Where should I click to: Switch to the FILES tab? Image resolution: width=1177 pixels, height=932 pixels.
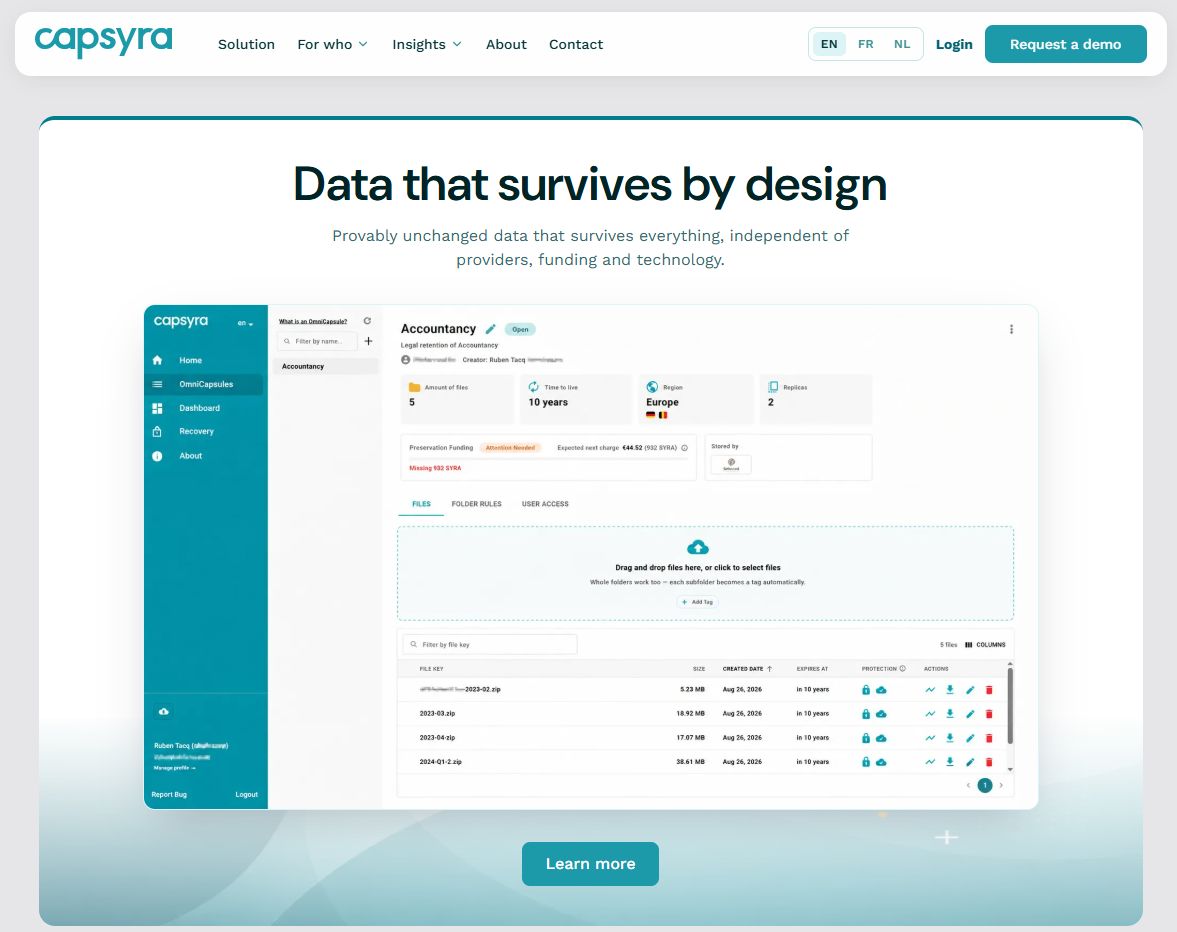coord(421,504)
